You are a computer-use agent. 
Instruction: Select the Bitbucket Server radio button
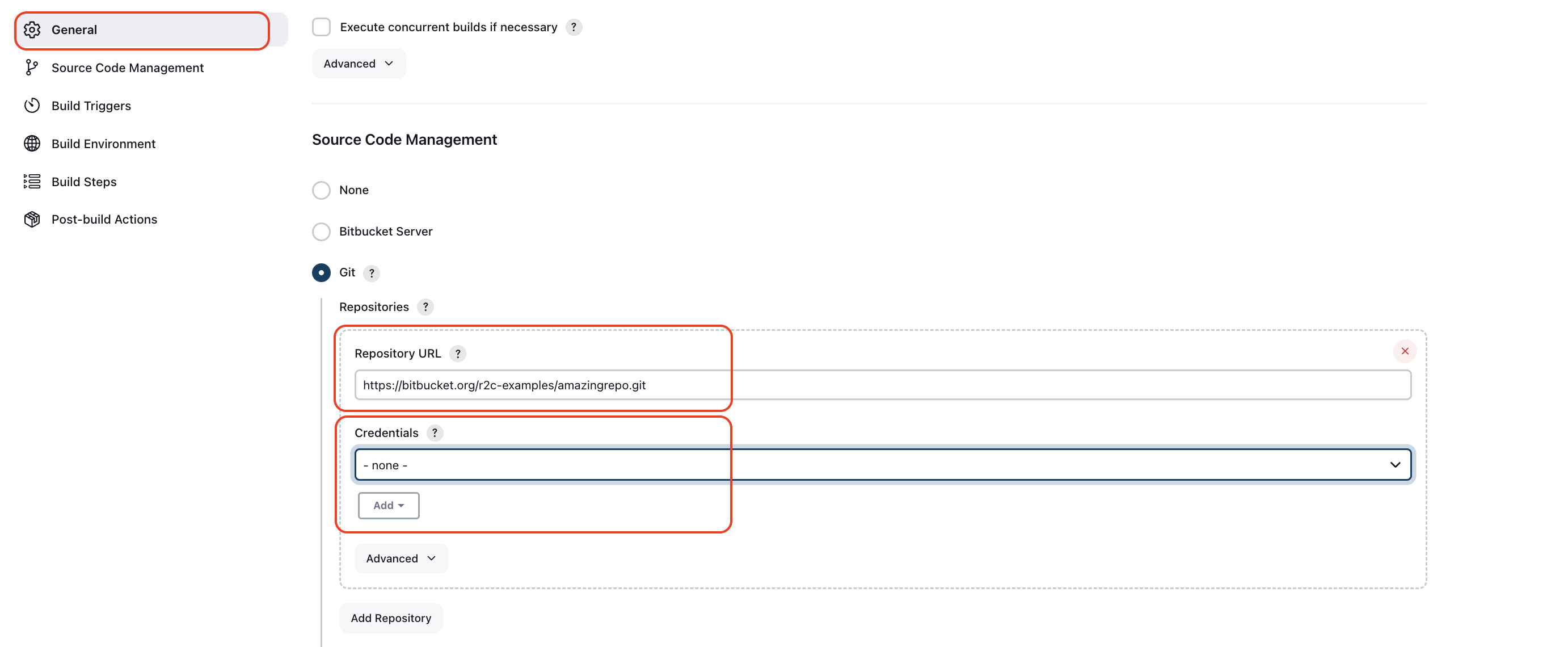coord(322,232)
